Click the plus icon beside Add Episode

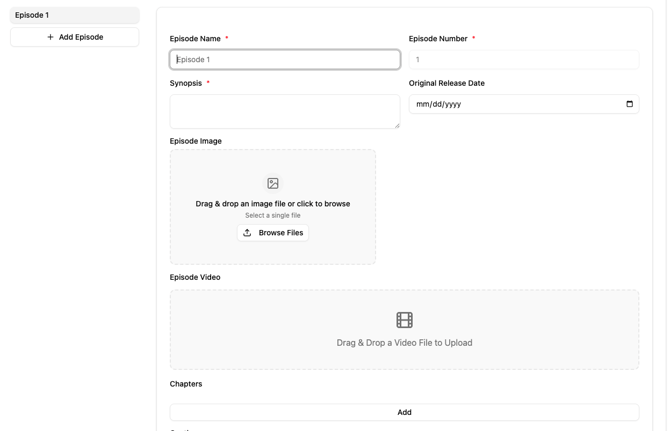[x=50, y=37]
